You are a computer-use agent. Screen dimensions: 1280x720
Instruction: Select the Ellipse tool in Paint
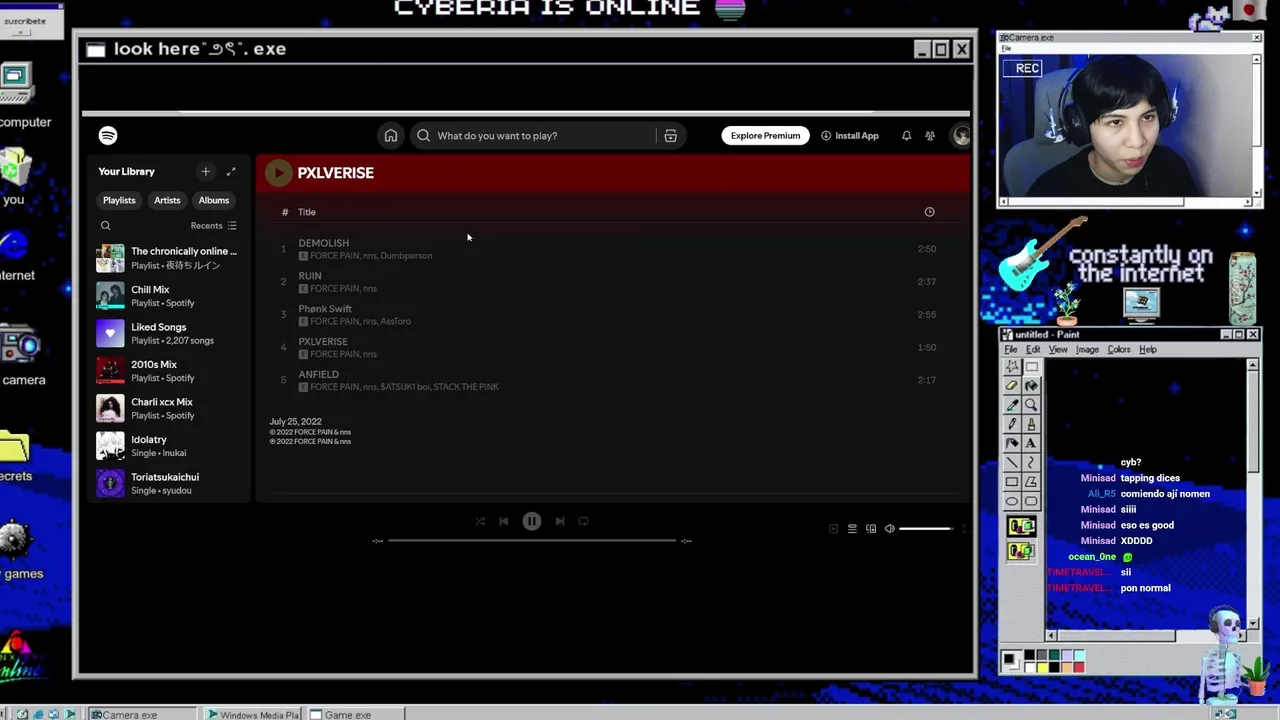point(1012,501)
